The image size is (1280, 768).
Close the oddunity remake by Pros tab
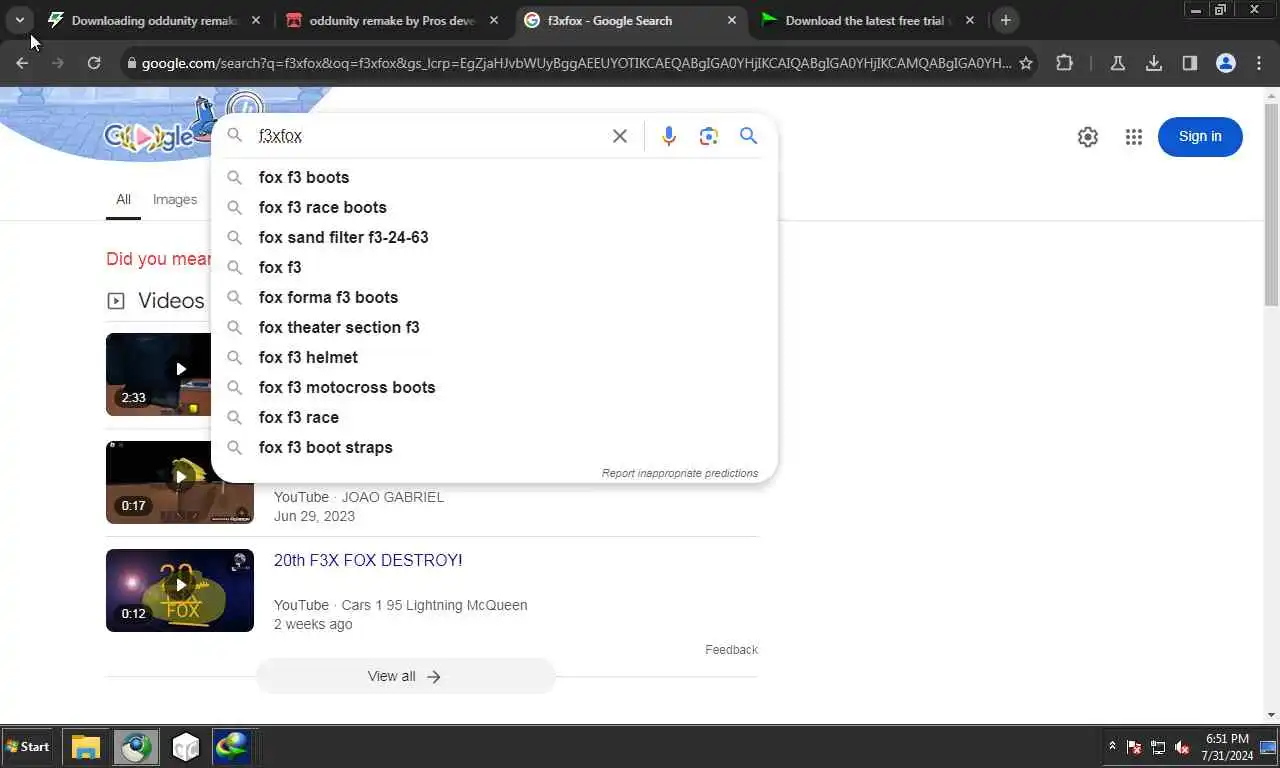494,20
